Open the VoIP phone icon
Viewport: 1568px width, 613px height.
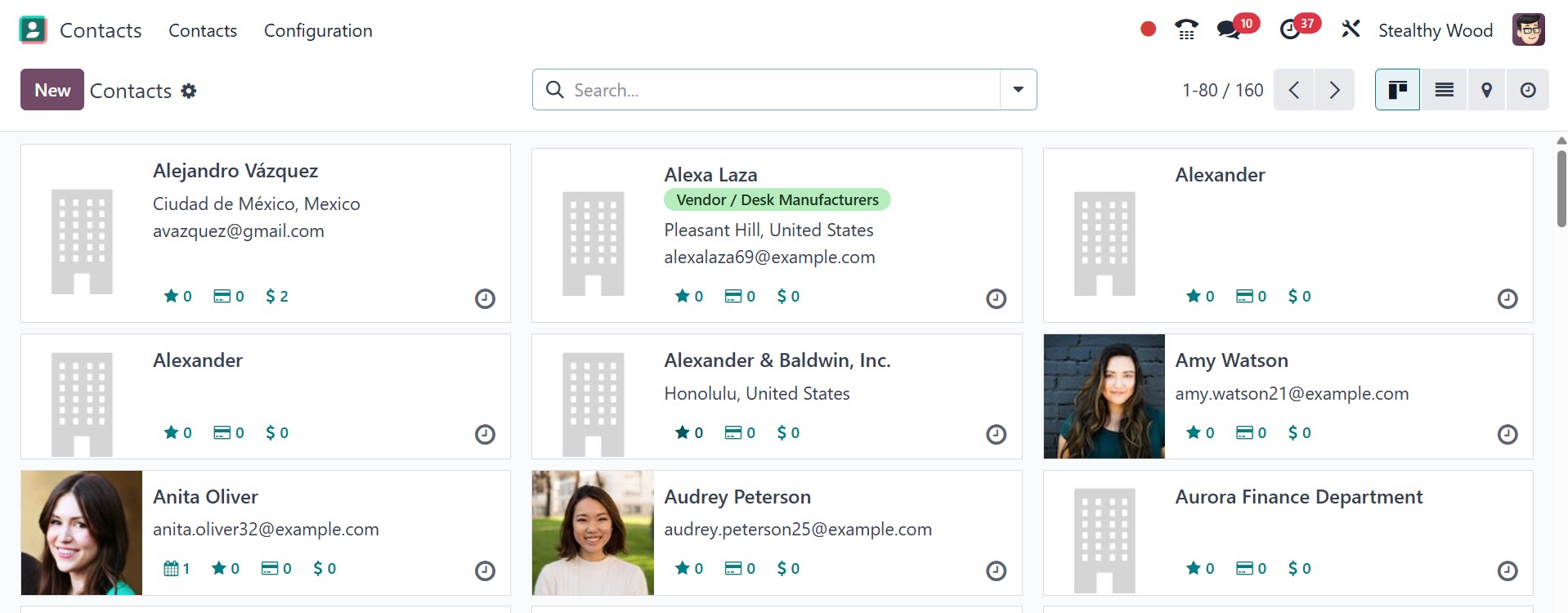pos(1185,30)
